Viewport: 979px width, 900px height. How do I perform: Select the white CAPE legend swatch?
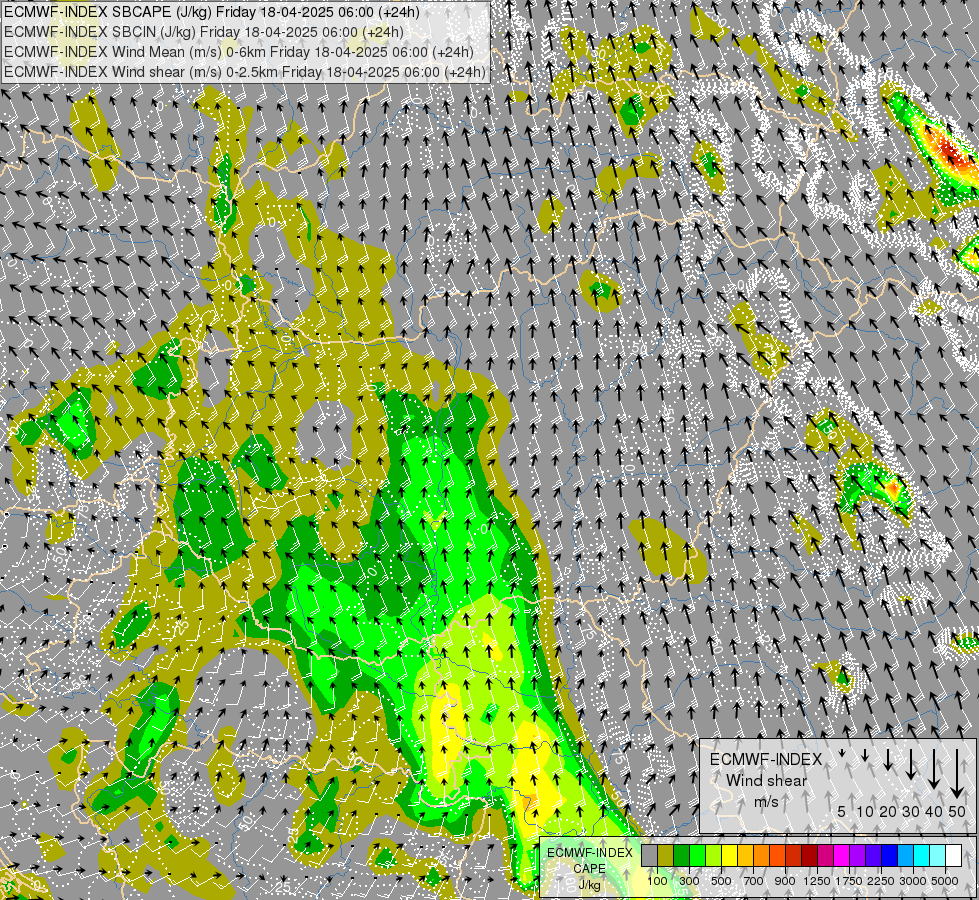(954, 856)
